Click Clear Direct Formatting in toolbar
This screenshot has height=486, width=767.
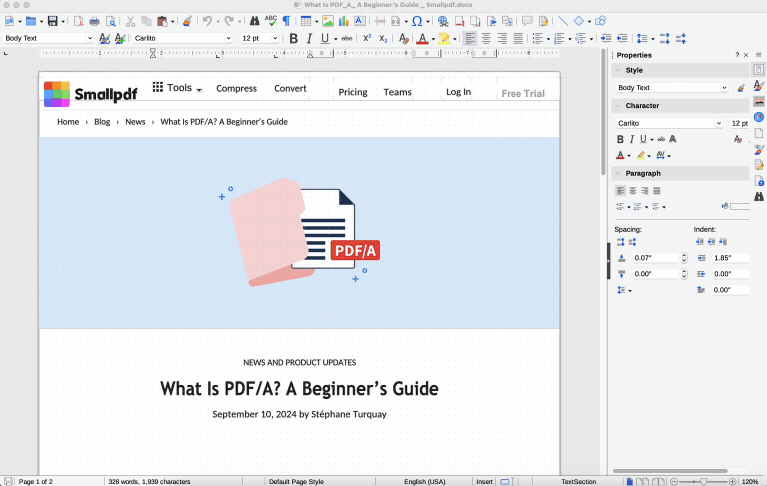pos(403,38)
